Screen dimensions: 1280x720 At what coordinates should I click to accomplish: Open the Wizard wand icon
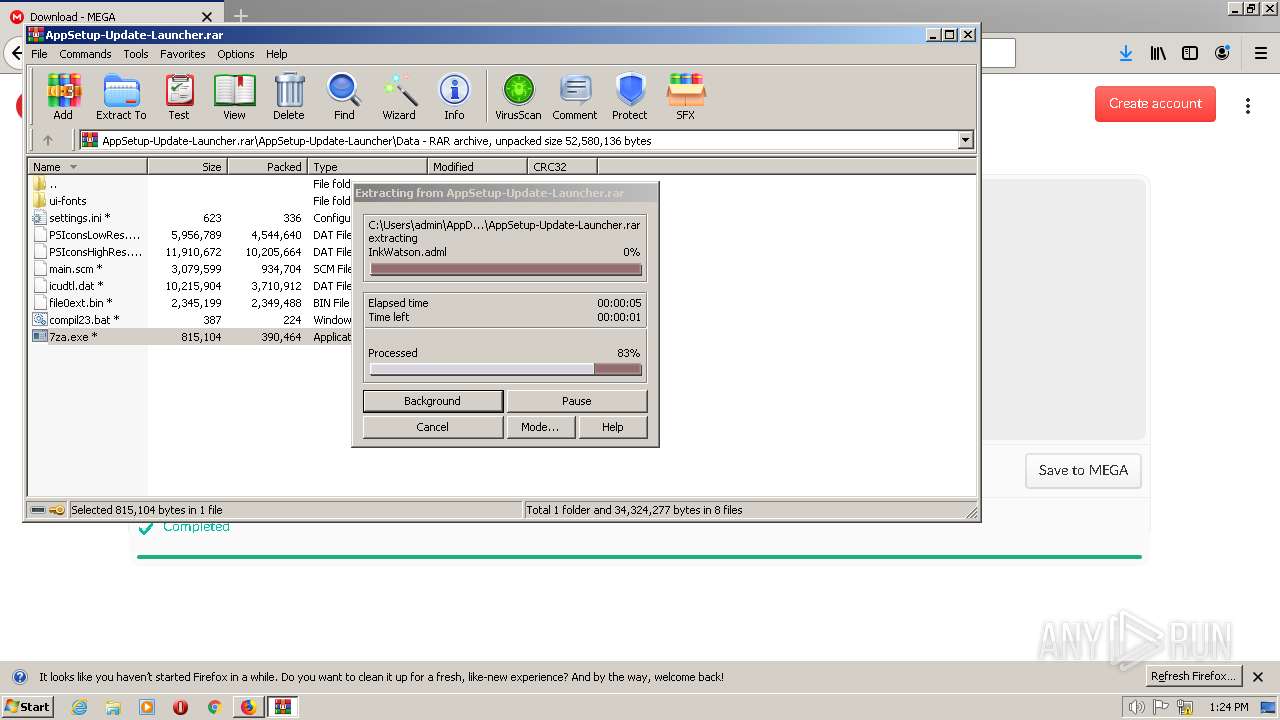[x=399, y=97]
